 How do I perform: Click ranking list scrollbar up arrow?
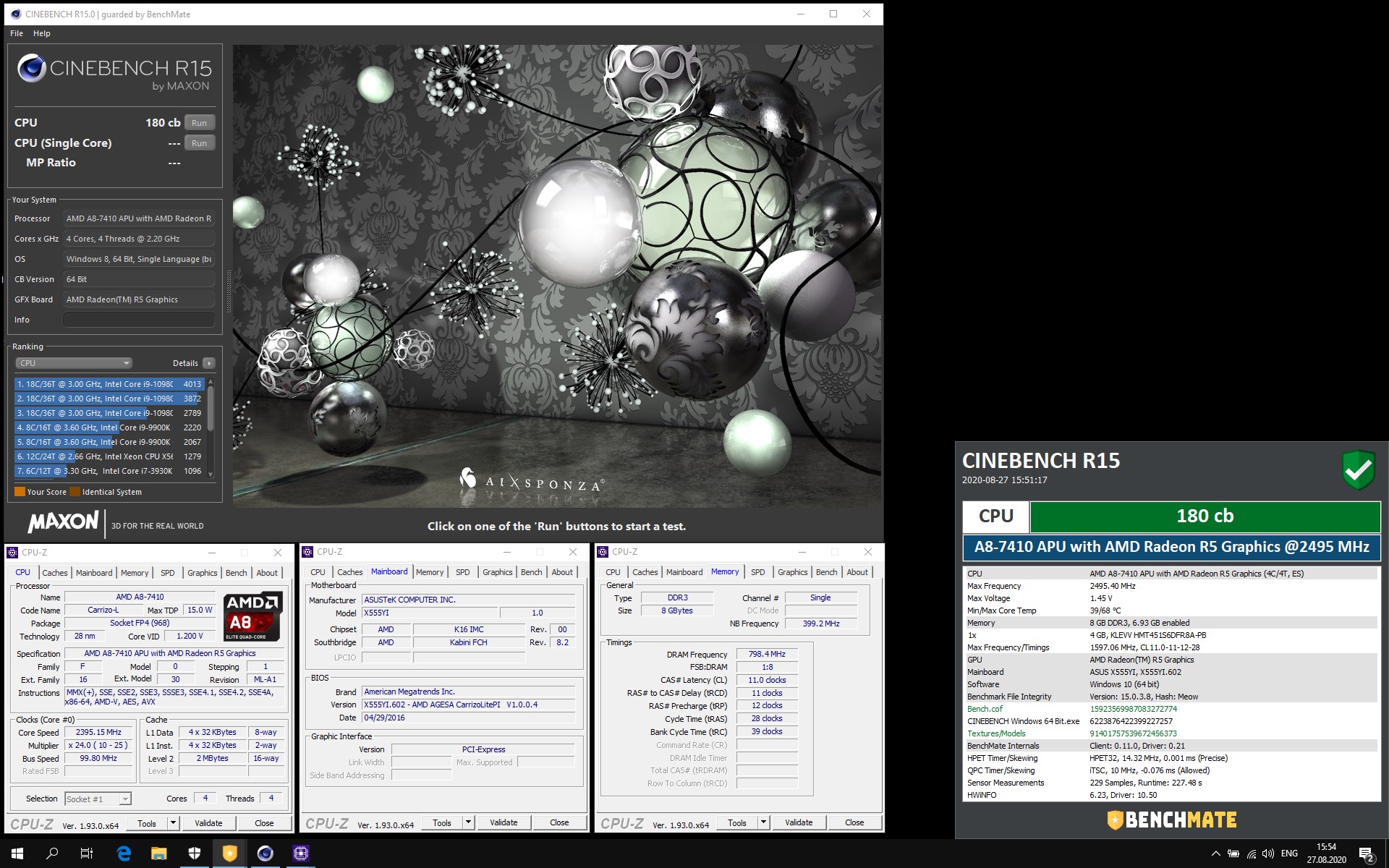(x=211, y=381)
